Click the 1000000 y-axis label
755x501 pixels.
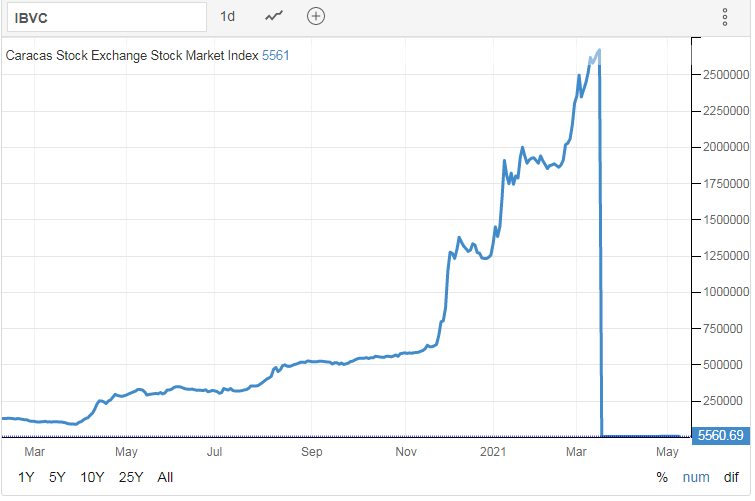[x=726, y=292]
